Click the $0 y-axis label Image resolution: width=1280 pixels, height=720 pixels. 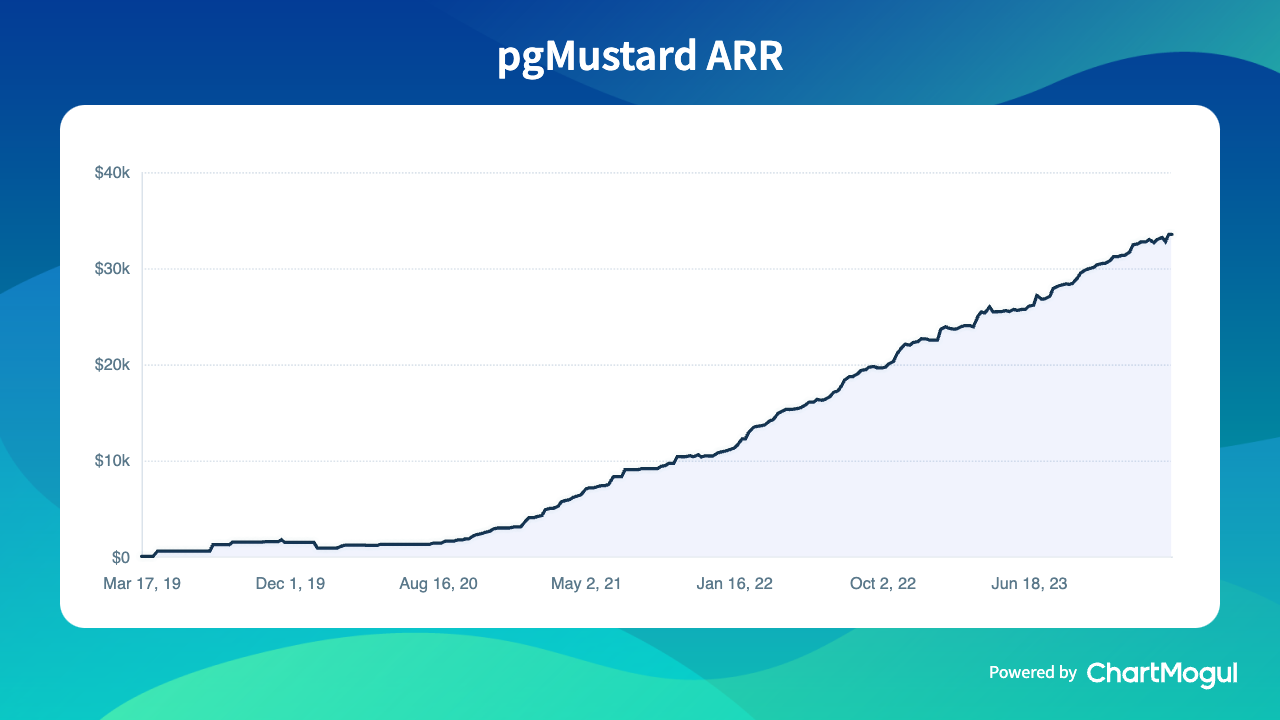pos(120,557)
